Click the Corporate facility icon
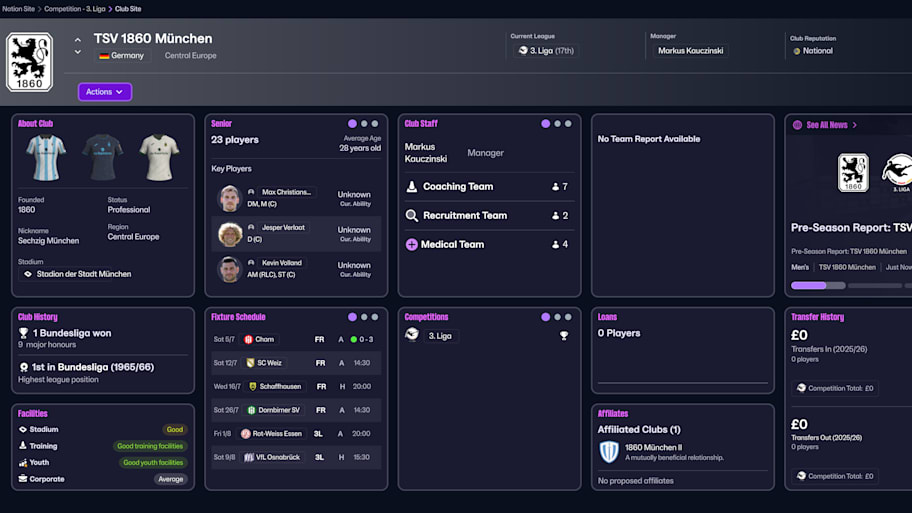Viewport: 912px width, 513px height. (23, 479)
